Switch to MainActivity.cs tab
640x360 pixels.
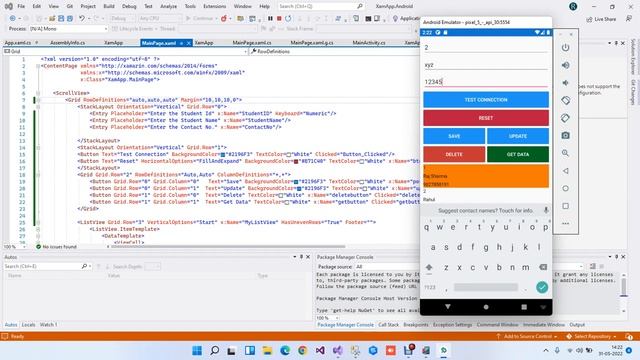point(369,42)
